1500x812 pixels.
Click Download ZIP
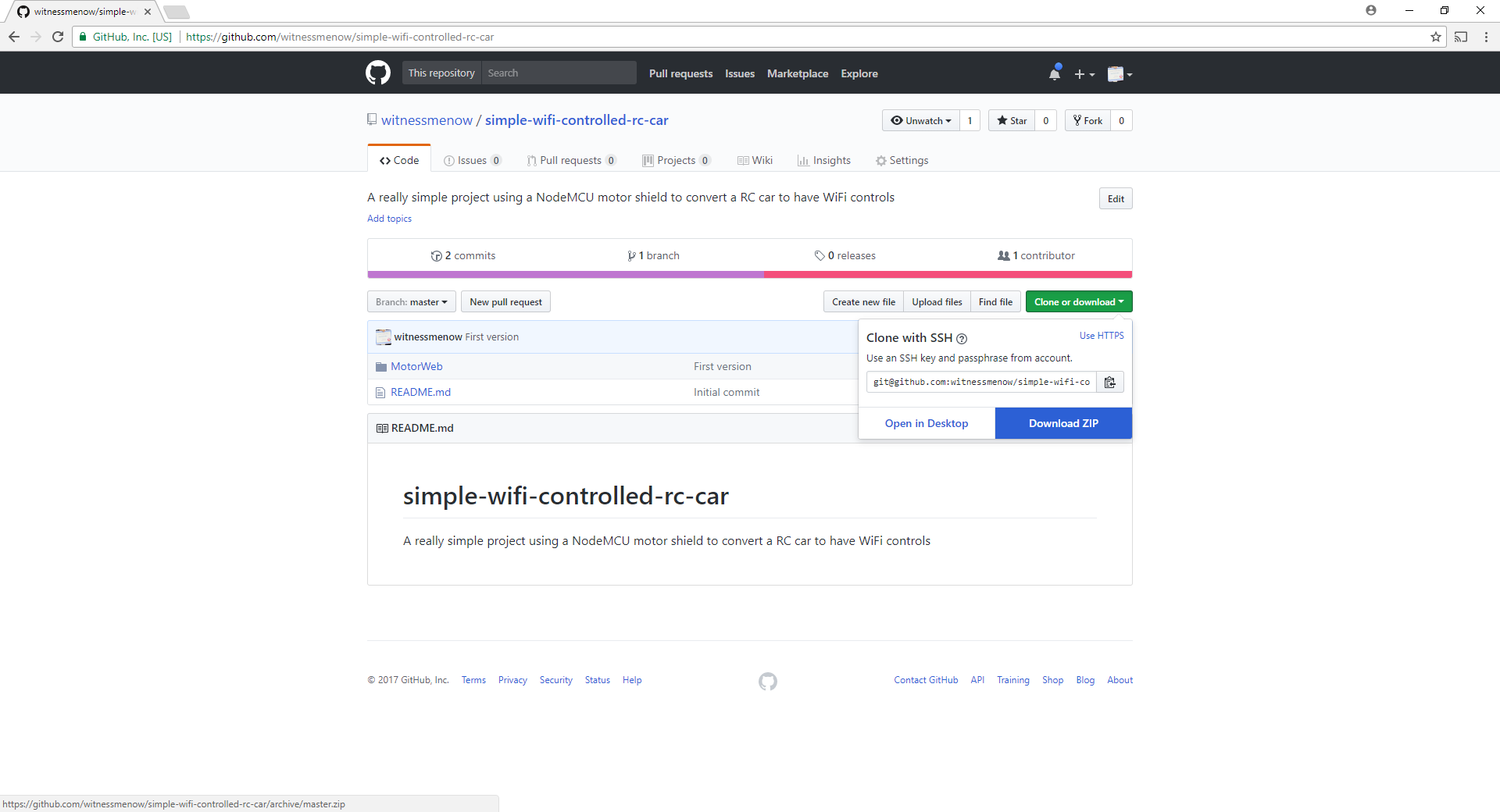point(1063,423)
